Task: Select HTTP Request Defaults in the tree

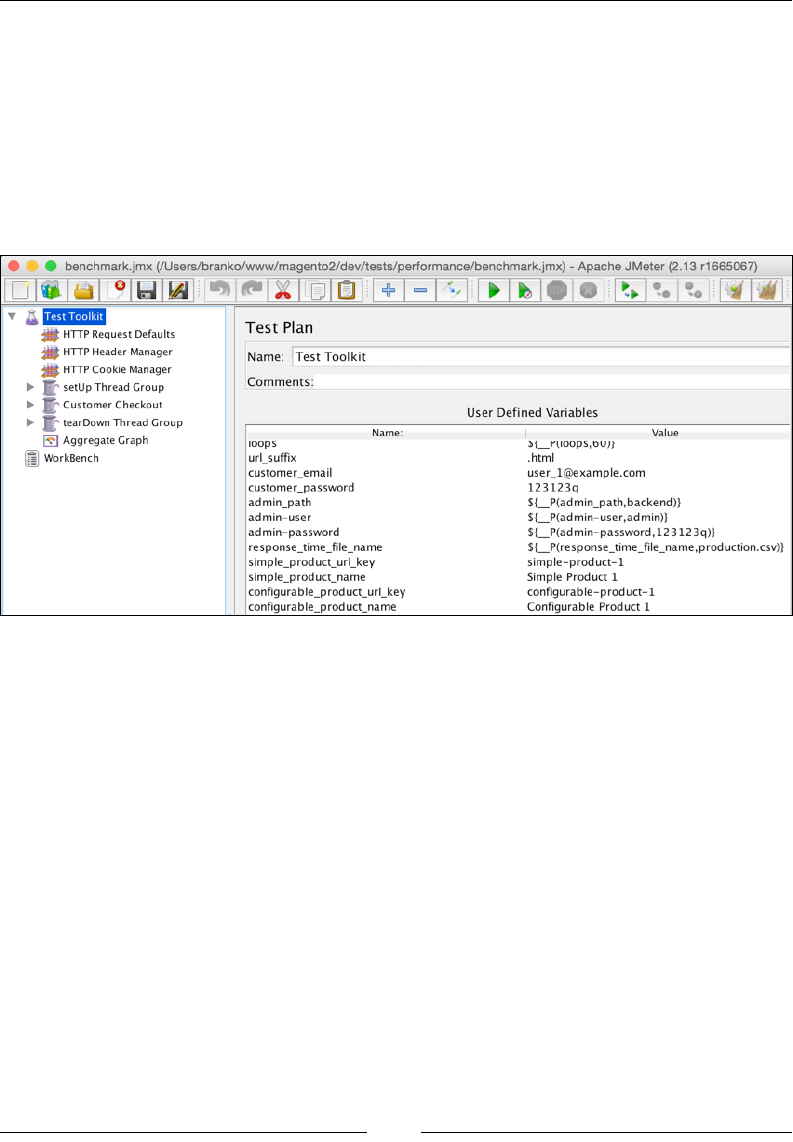Action: [119, 334]
